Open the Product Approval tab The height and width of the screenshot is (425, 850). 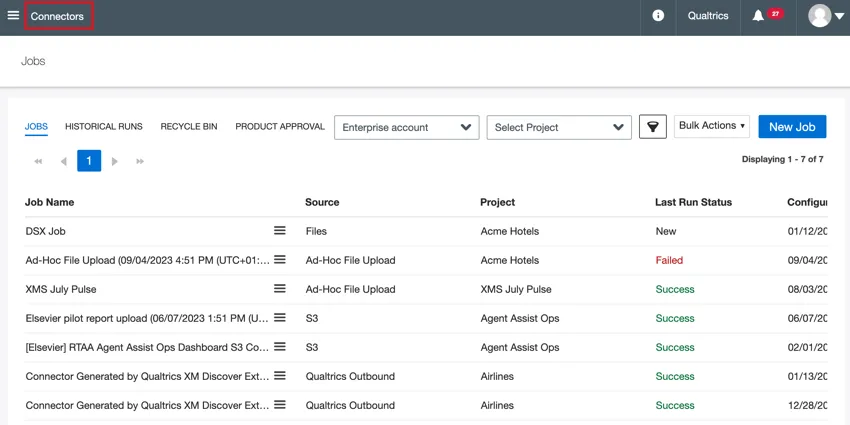pyautogui.click(x=280, y=127)
